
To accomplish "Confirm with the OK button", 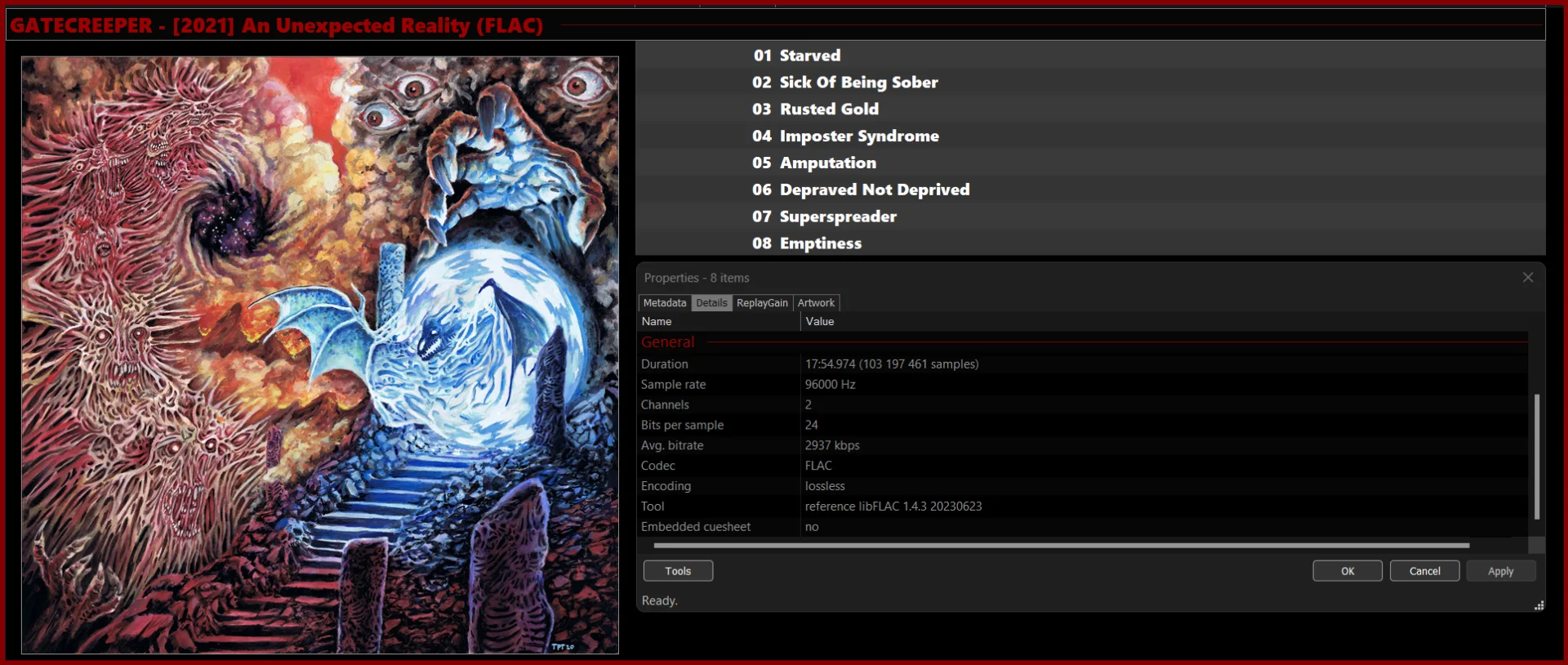I will [1347, 571].
